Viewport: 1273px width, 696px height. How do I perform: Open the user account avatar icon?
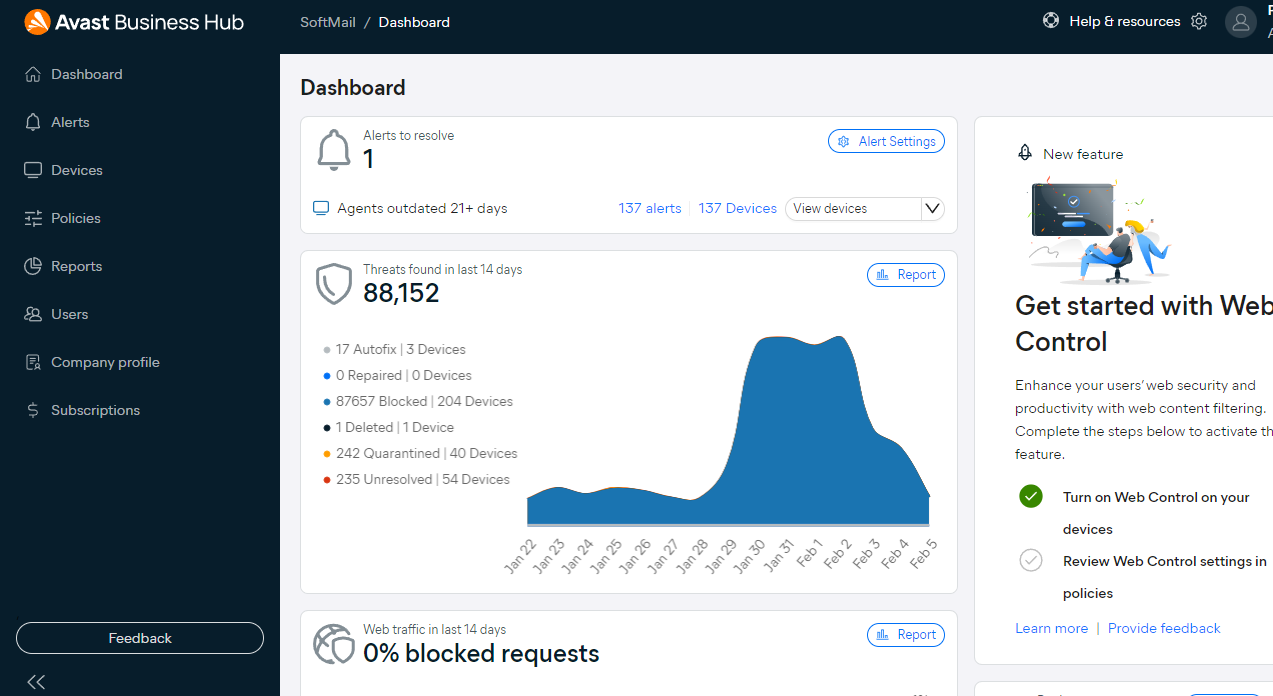point(1241,22)
